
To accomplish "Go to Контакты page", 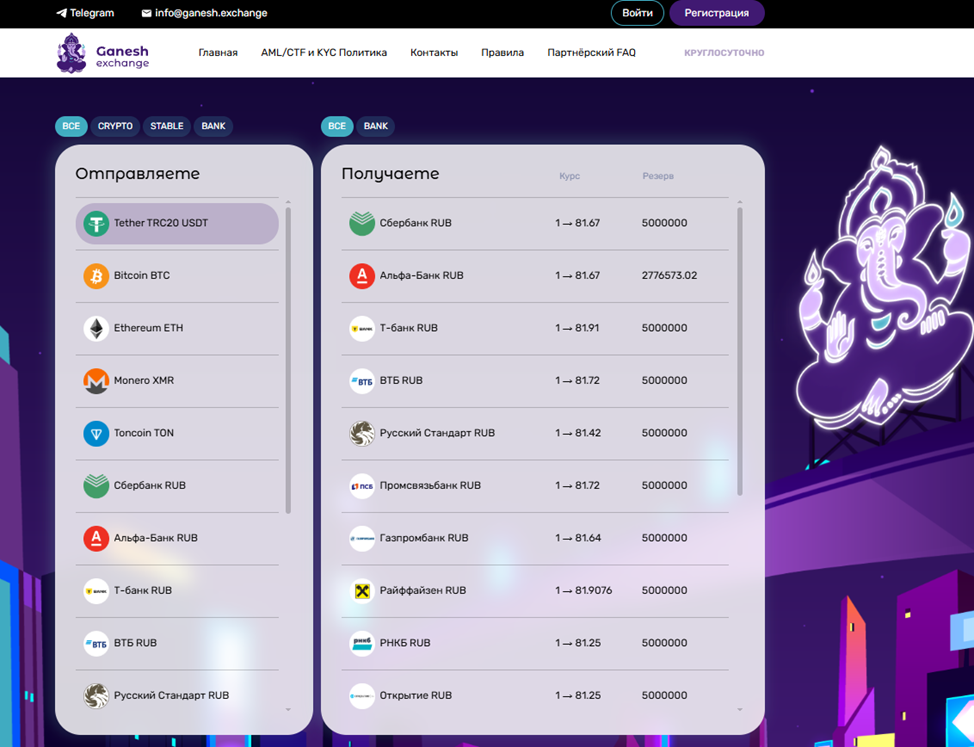I will coord(434,53).
